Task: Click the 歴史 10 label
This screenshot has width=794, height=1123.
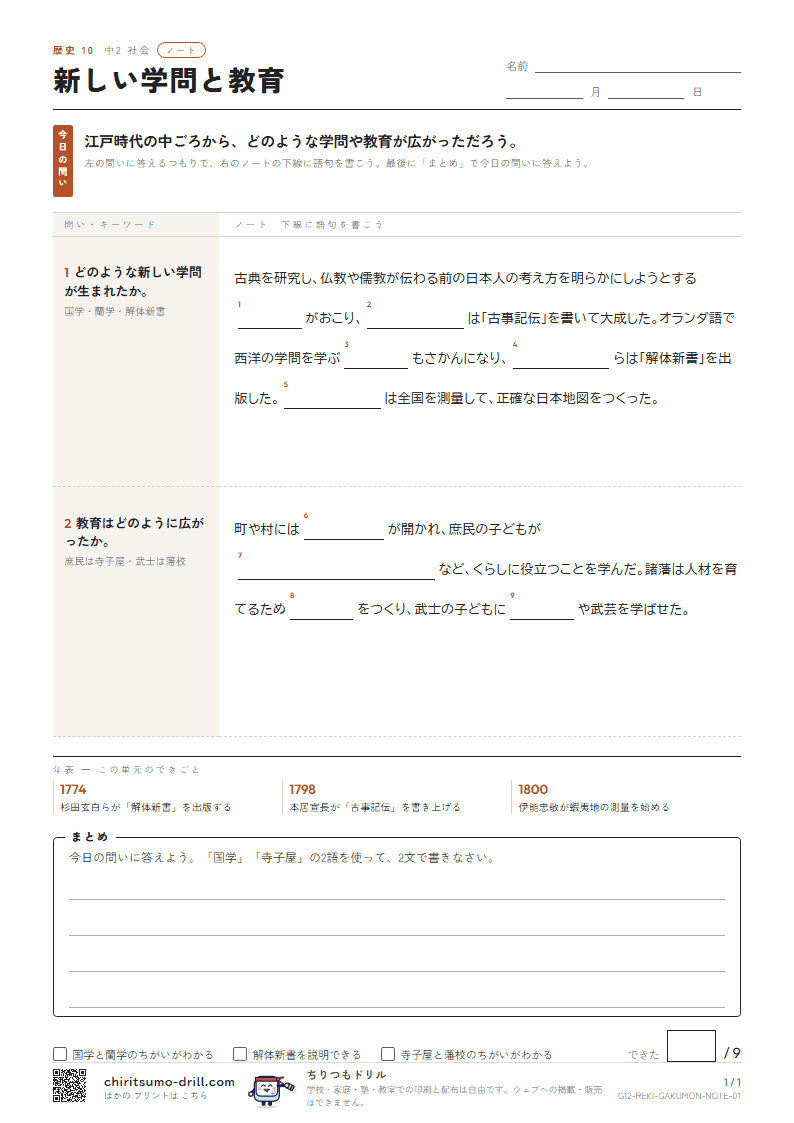Action: click(73, 50)
